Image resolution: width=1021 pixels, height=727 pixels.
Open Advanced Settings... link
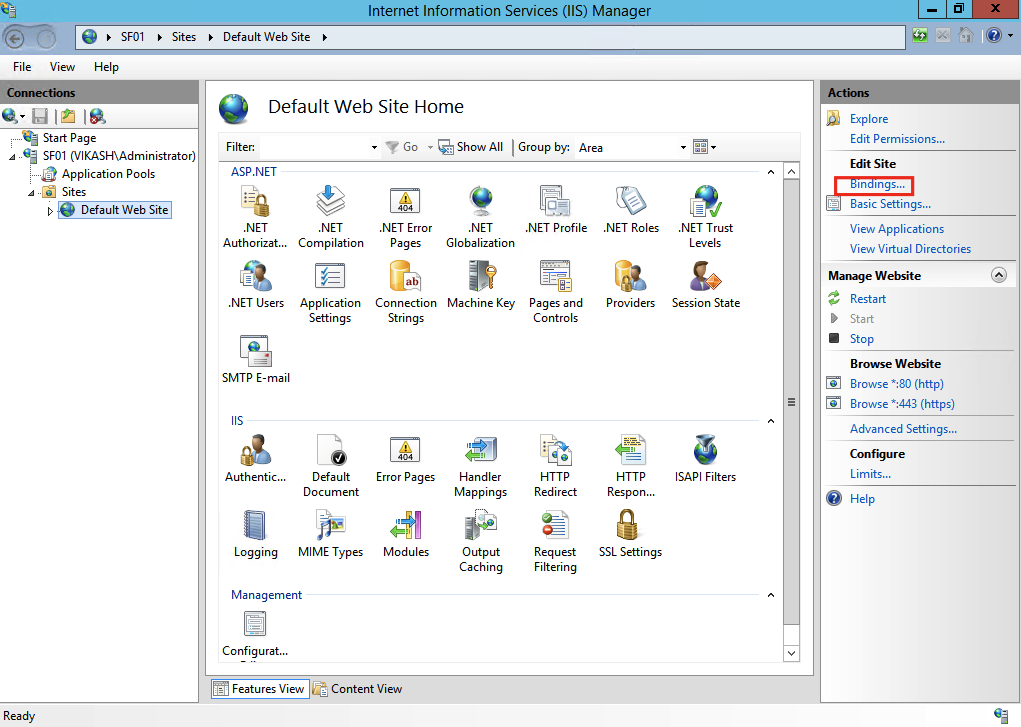coord(903,429)
